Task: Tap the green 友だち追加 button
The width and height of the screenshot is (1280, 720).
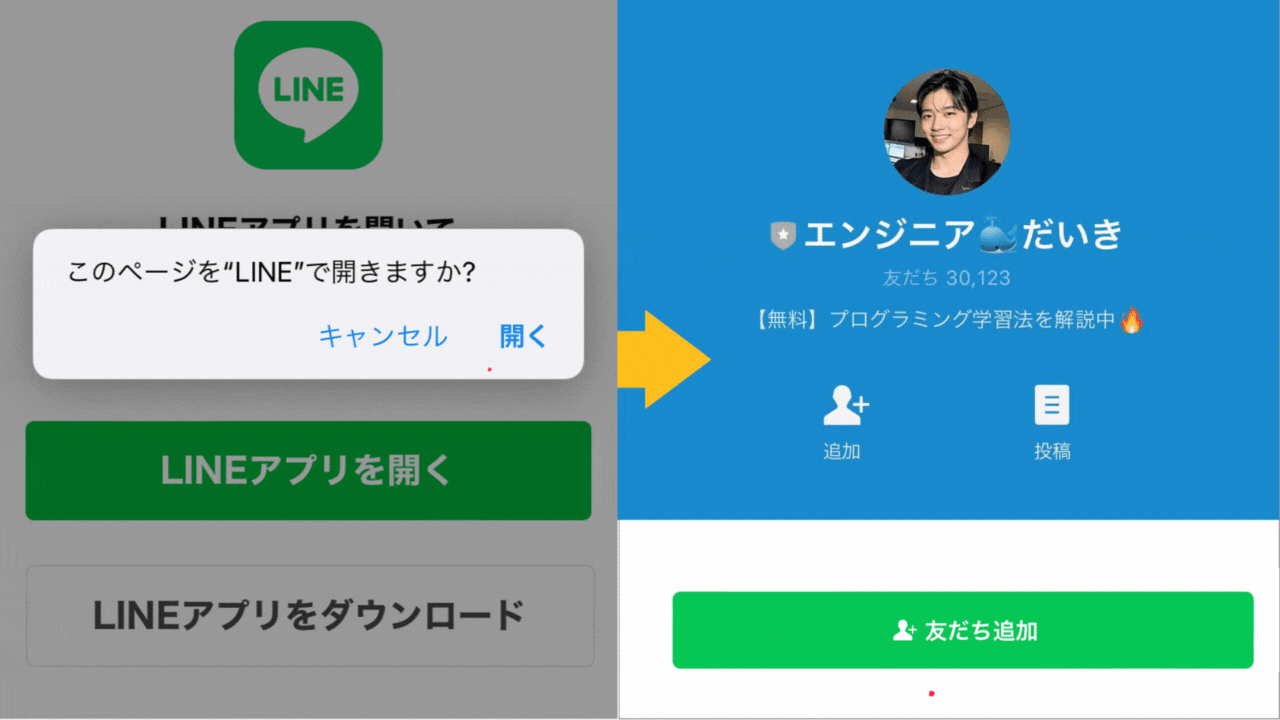Action: pos(962,630)
